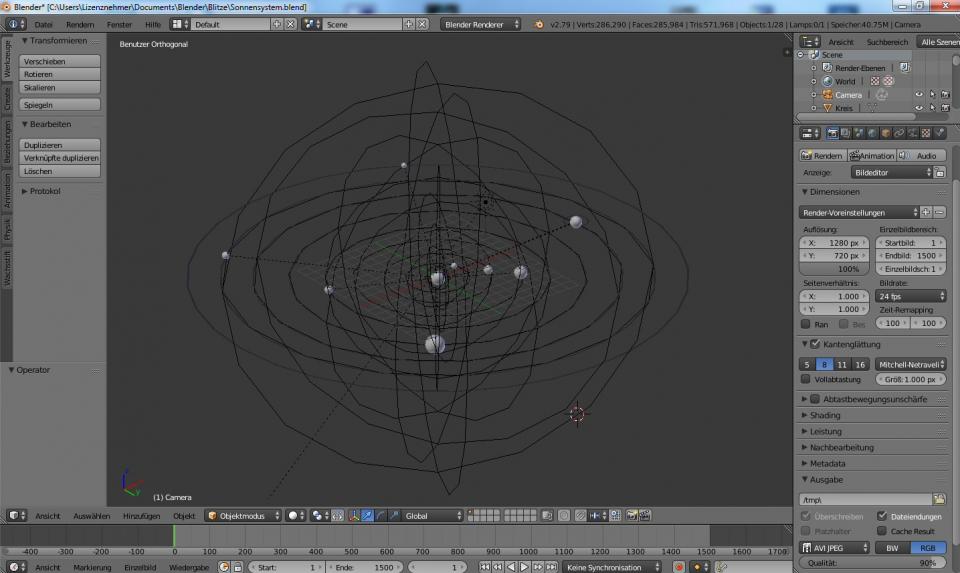This screenshot has width=960, height=573.
Task: Click the add render preset plus icon
Action: tap(926, 212)
